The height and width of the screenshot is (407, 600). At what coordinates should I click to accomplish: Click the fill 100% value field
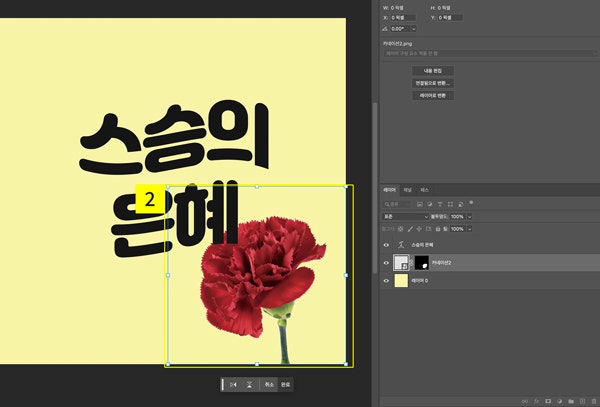[x=457, y=229]
